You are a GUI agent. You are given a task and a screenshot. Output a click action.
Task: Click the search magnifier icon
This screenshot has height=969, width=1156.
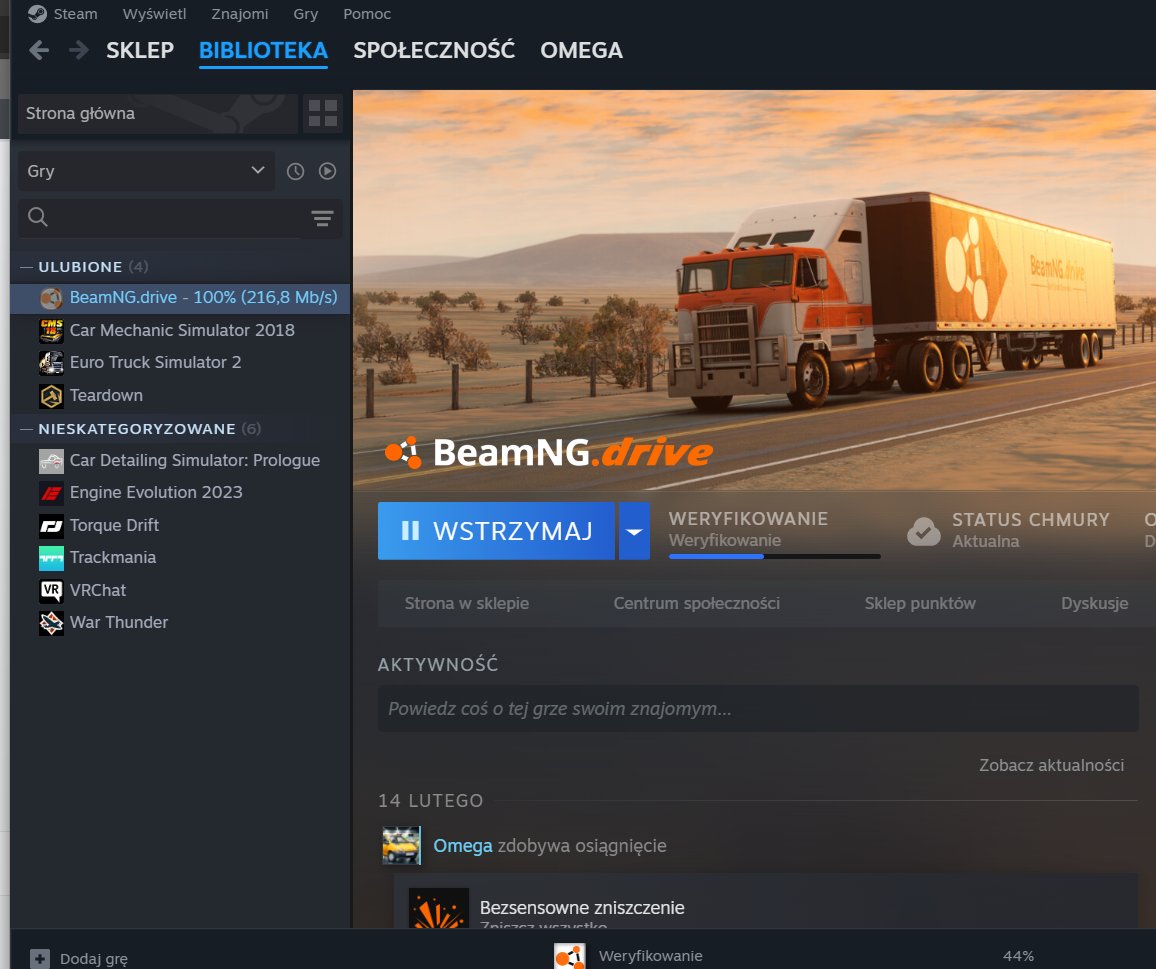pyautogui.click(x=38, y=217)
